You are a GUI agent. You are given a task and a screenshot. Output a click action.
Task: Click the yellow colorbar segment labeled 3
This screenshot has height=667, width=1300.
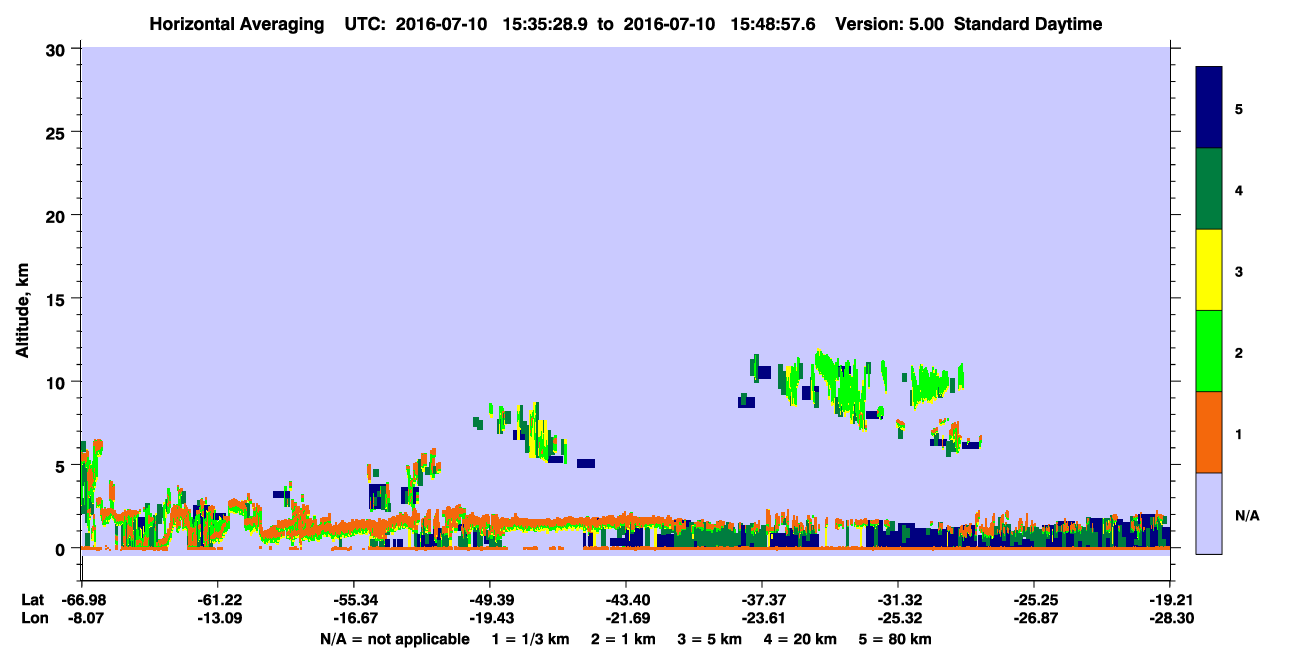1209,270
